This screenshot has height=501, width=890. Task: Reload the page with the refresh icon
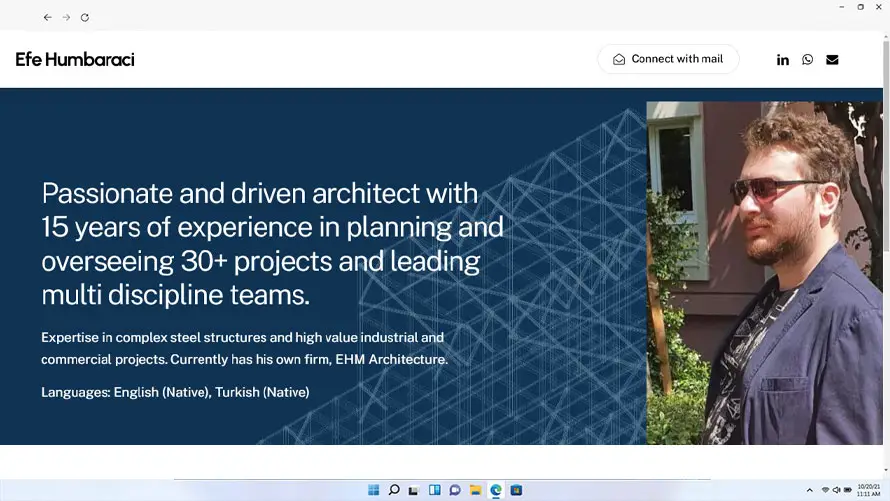click(x=85, y=18)
